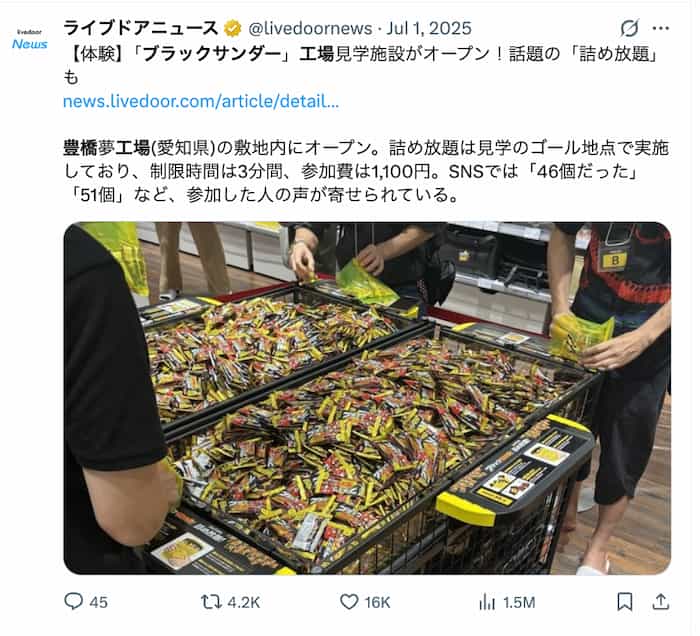The image size is (700, 636).
Task: Open the share upload icon
Action: point(661,602)
